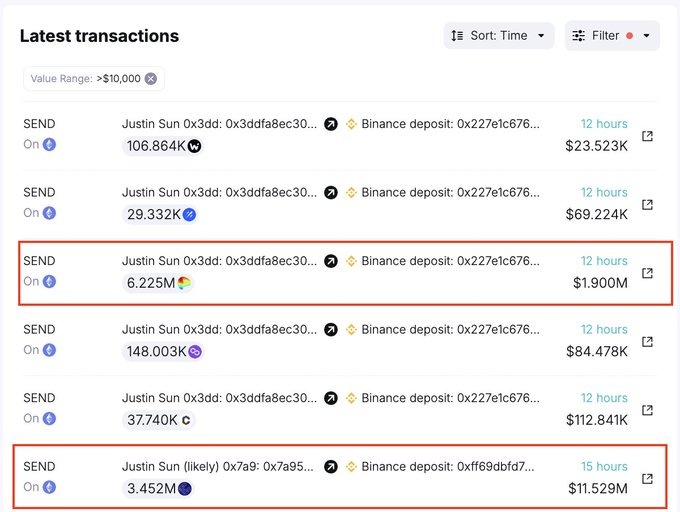Open the Filter dropdown menu
Viewport: 680px width, 512px height.
[x=612, y=36]
